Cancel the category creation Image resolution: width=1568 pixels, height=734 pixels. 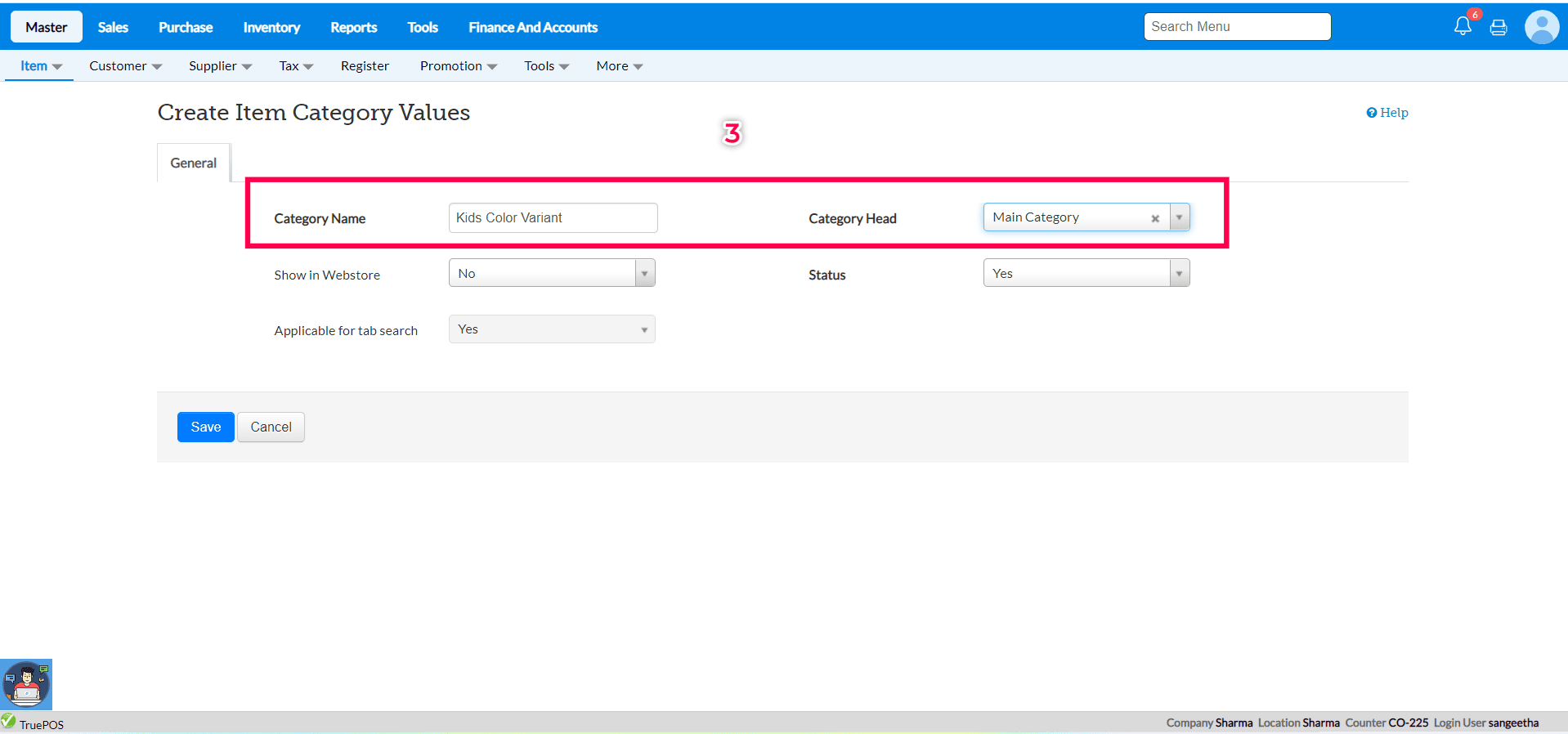271,427
